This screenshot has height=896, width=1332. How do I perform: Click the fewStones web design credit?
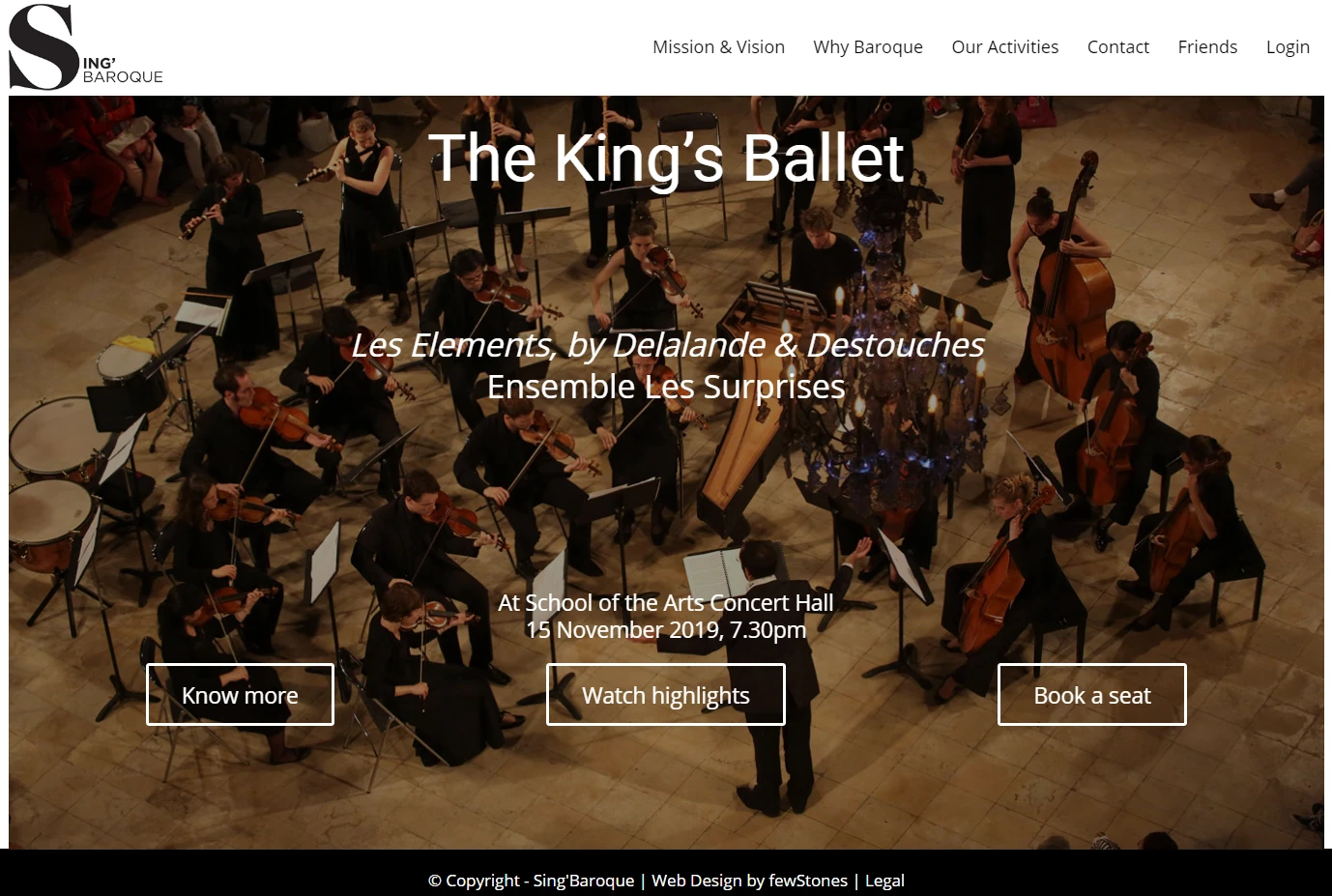749,881
